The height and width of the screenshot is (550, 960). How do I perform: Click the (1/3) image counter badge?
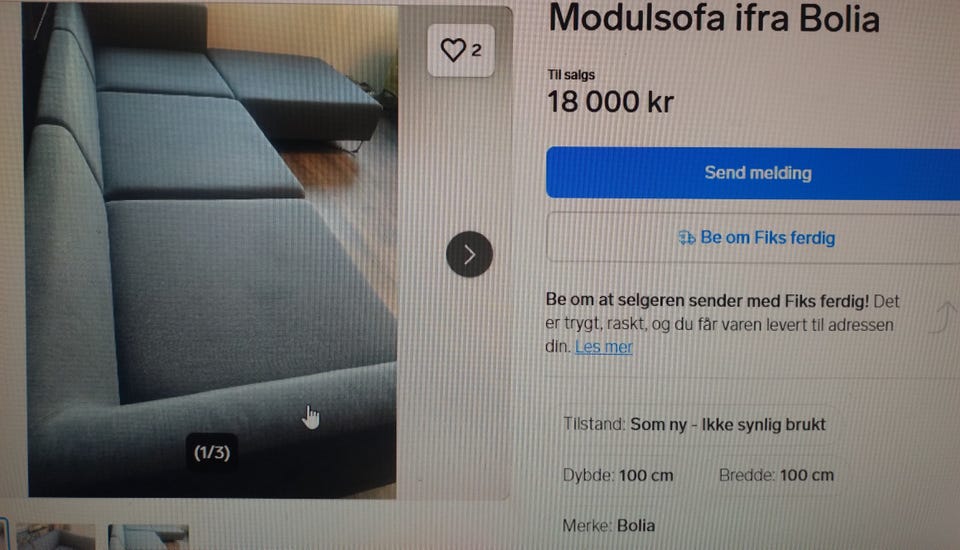pos(212,453)
